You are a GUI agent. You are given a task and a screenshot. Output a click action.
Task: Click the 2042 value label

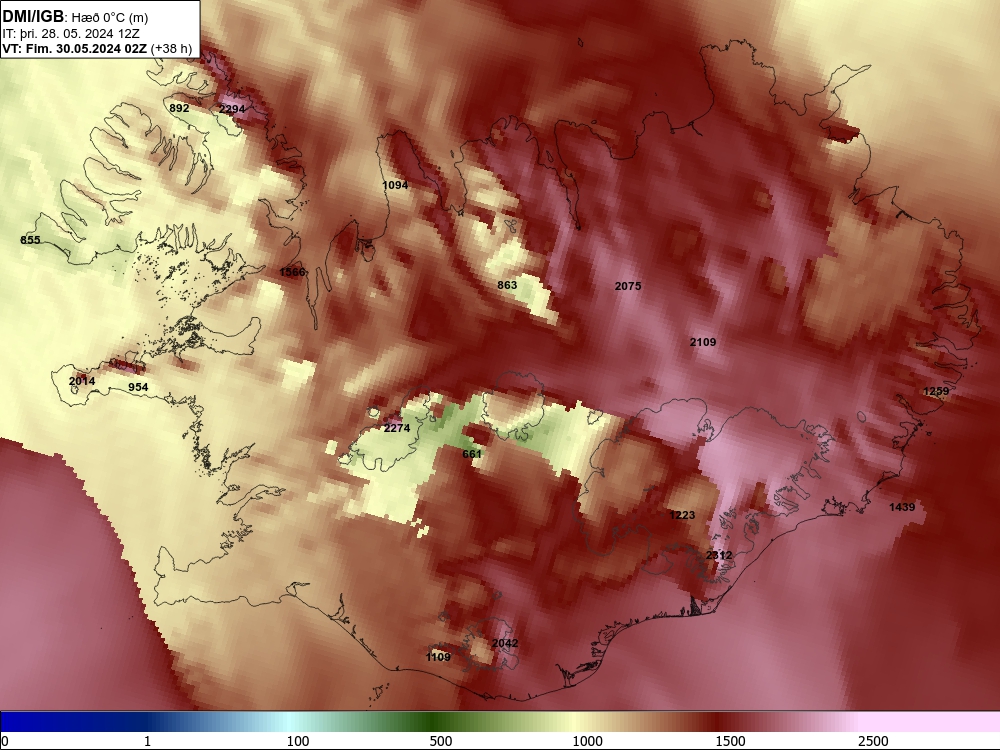(x=504, y=643)
